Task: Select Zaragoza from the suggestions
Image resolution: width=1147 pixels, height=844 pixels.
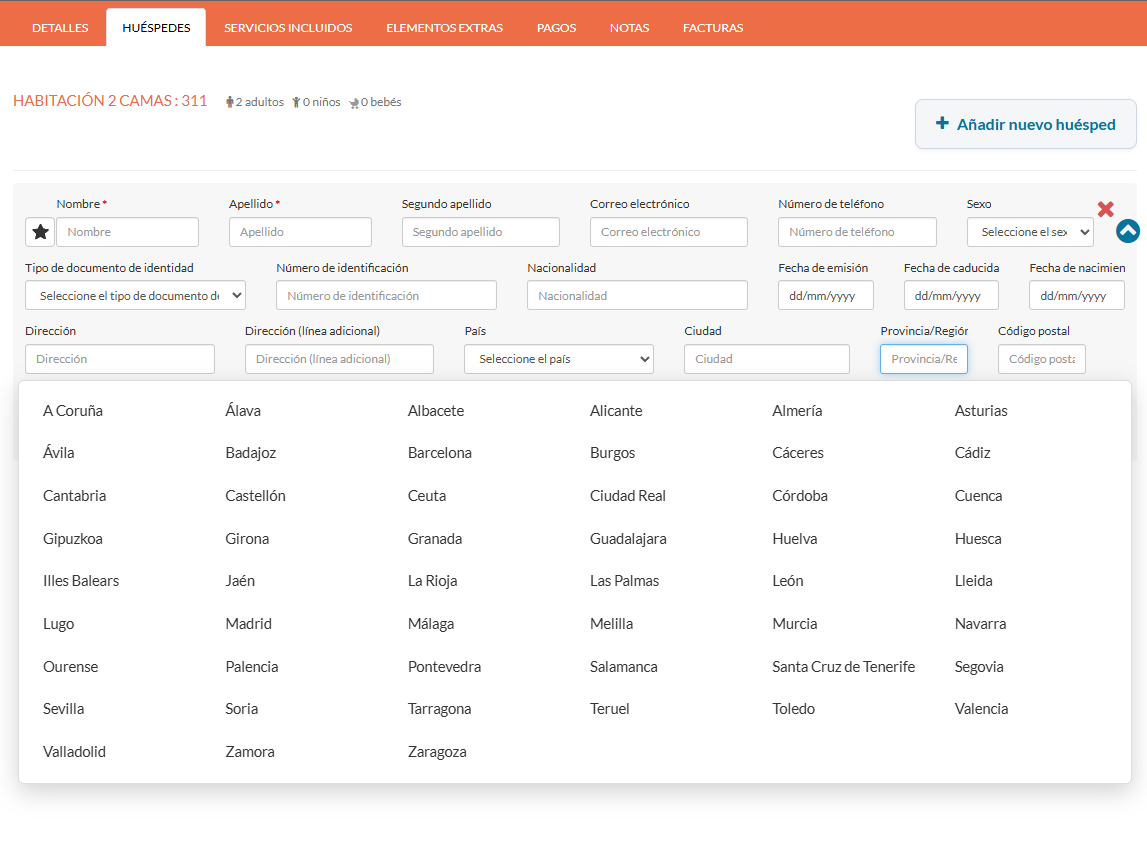Action: [437, 752]
